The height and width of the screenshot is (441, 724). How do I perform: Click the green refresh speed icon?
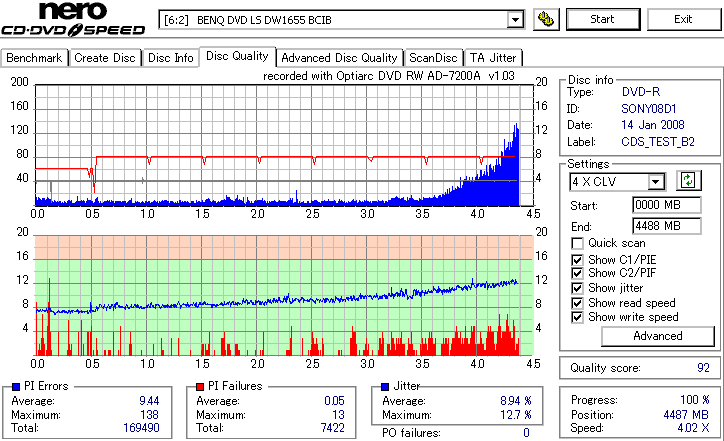pyautogui.click(x=688, y=181)
